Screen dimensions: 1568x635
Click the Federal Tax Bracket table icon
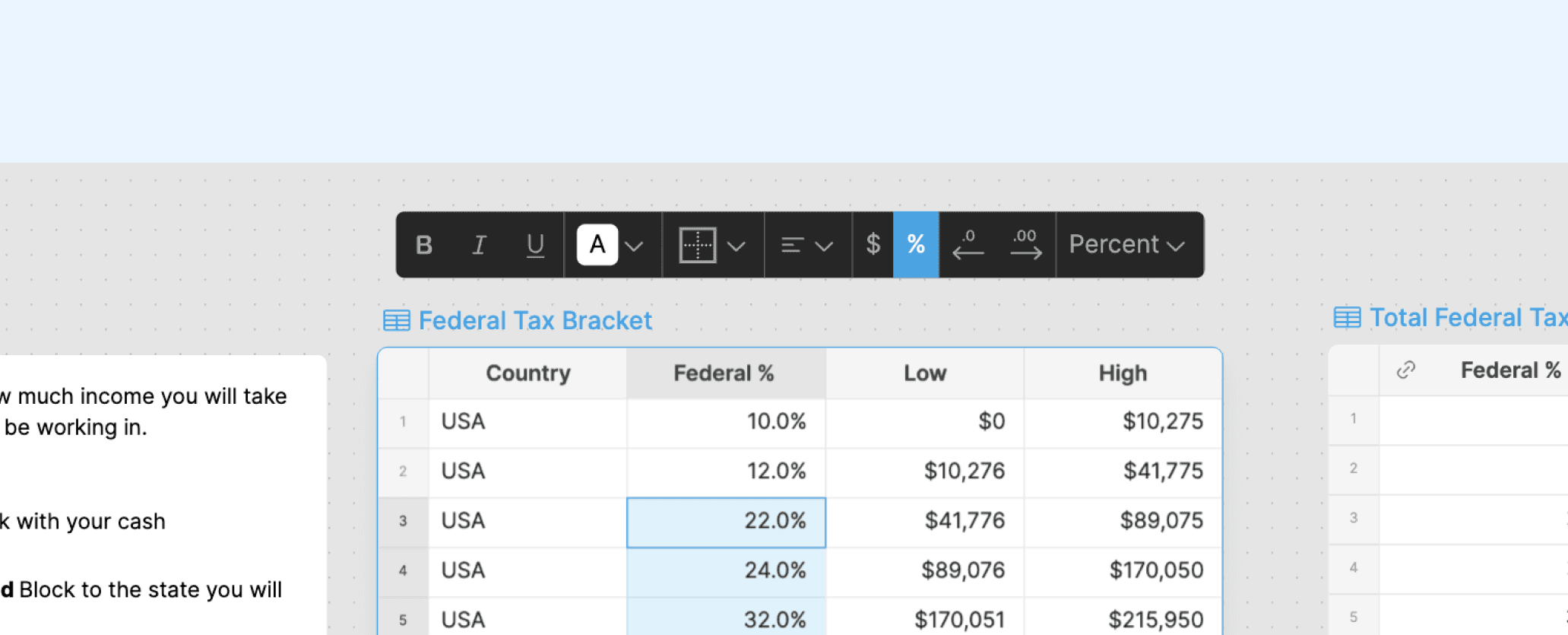click(397, 321)
